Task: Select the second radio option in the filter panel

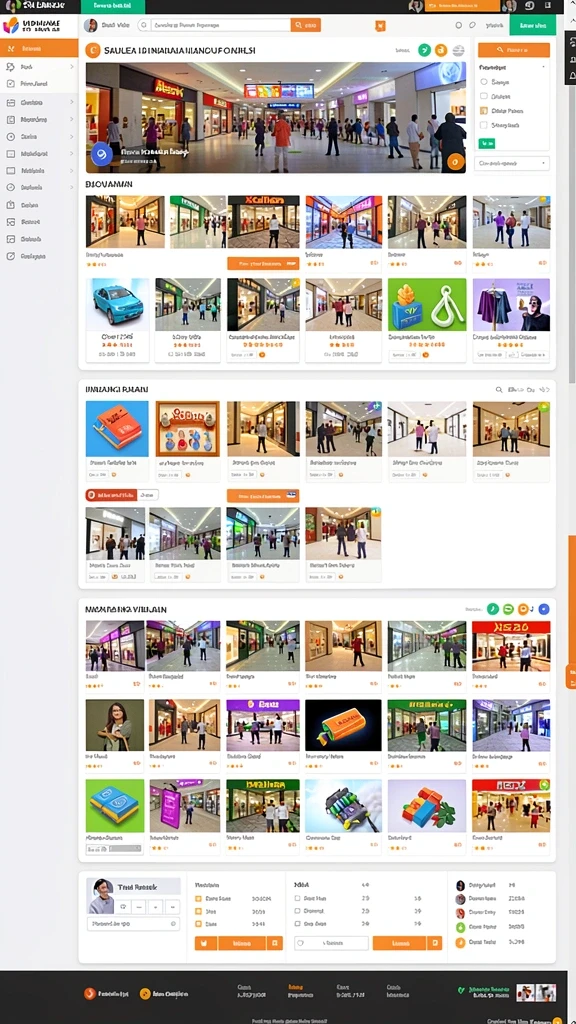Action: (x=484, y=96)
